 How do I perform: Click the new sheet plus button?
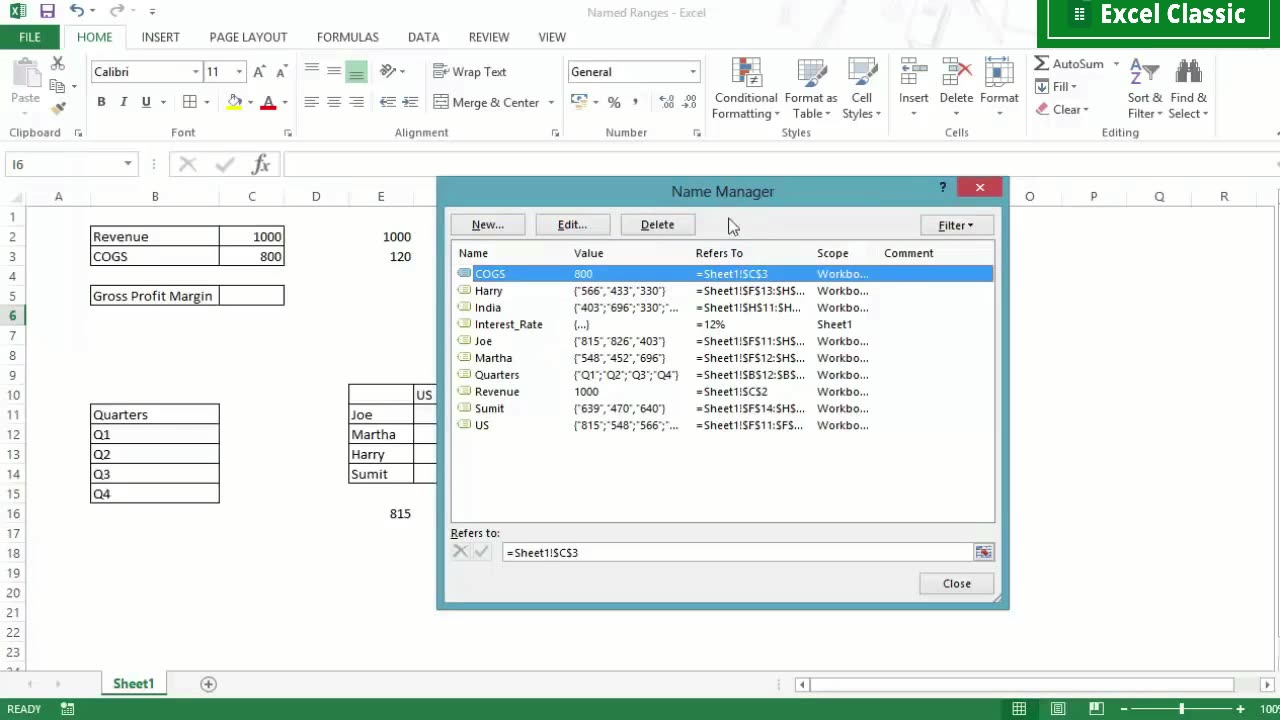[208, 684]
